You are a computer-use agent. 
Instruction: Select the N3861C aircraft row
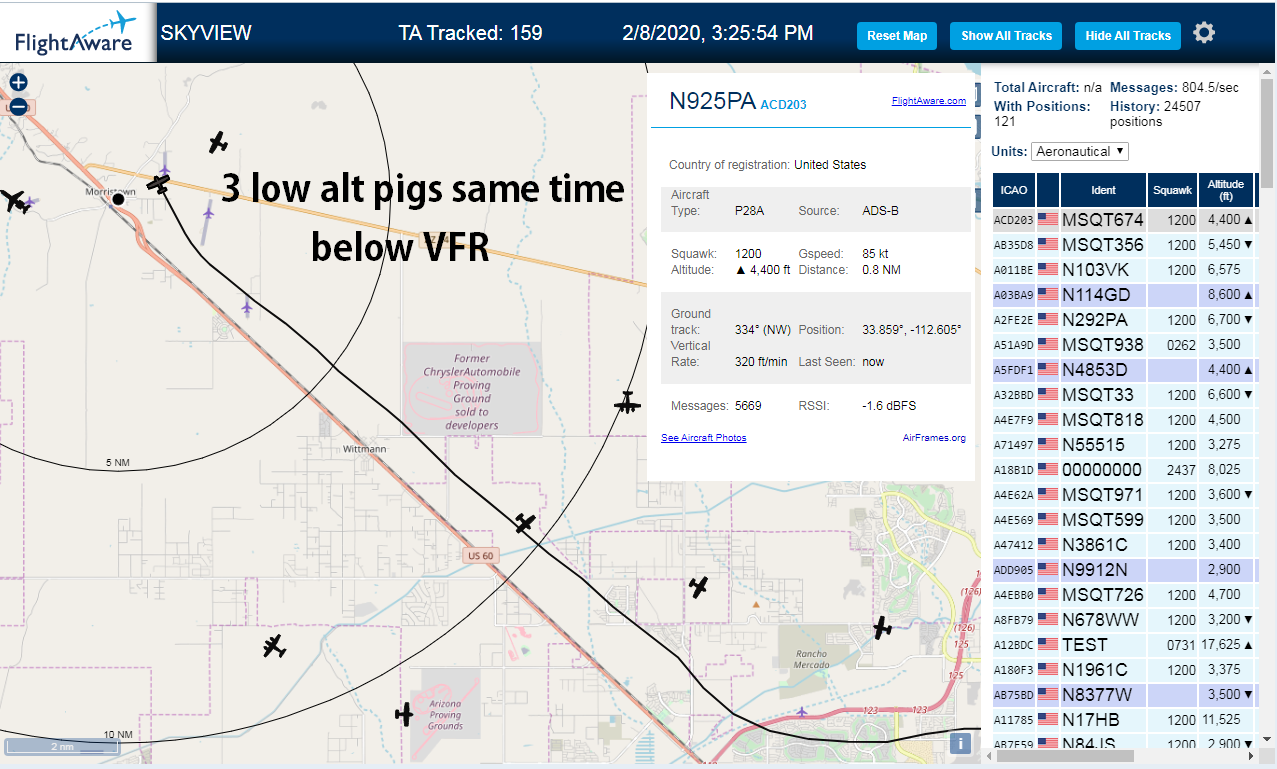click(1124, 544)
